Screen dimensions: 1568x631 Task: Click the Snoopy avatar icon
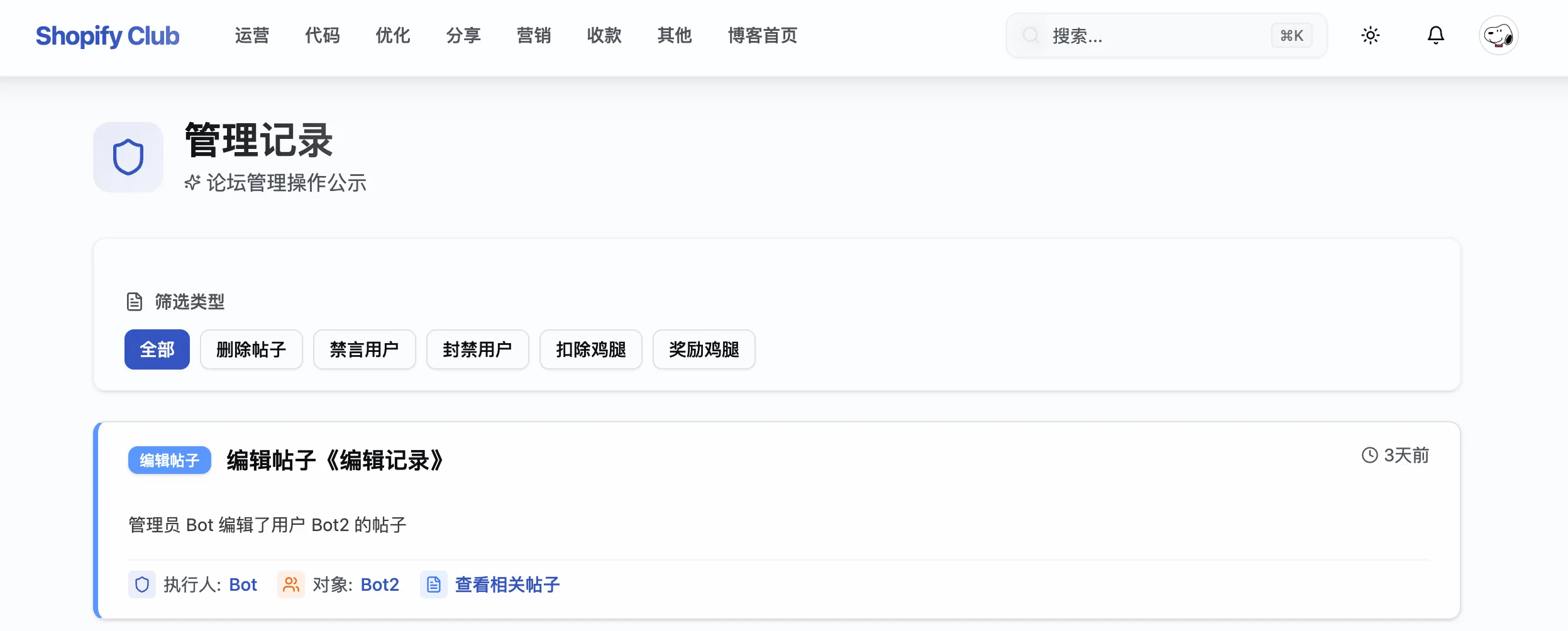coord(1499,36)
